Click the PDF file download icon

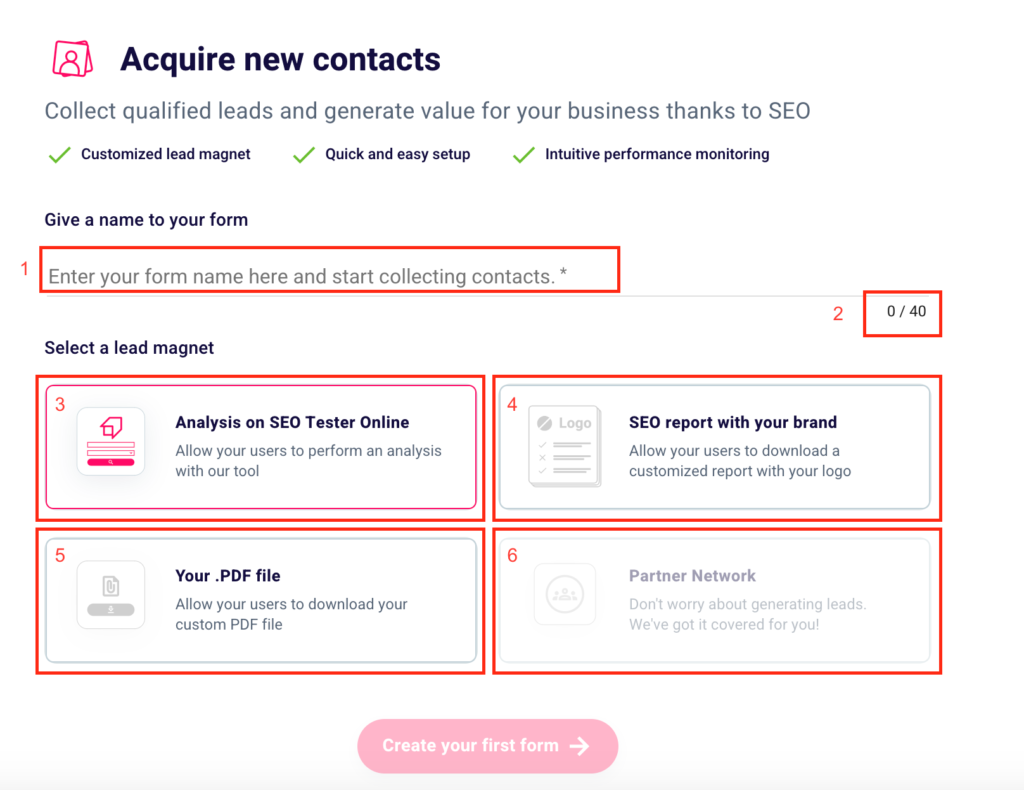pyautogui.click(x=111, y=595)
